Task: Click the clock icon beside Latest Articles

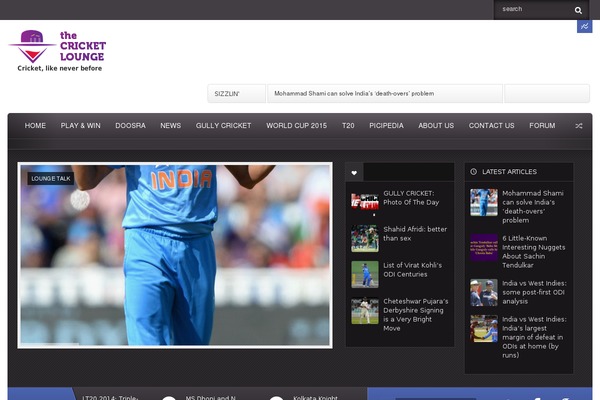Action: click(473, 171)
